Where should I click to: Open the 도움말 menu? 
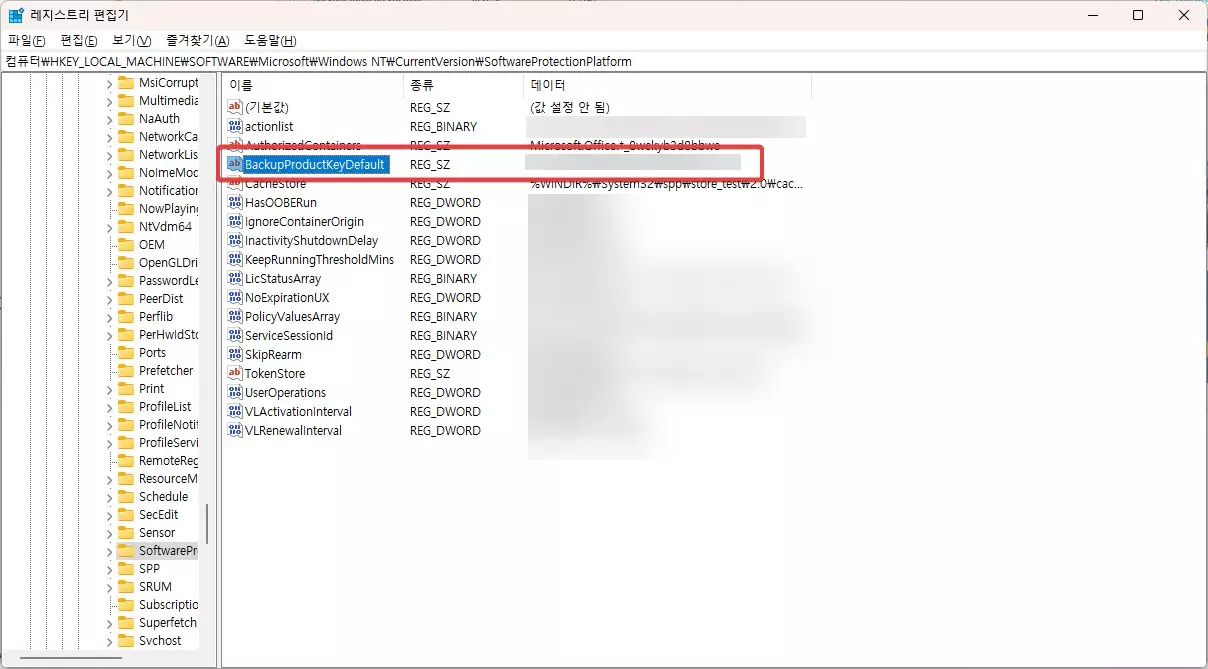[271, 40]
